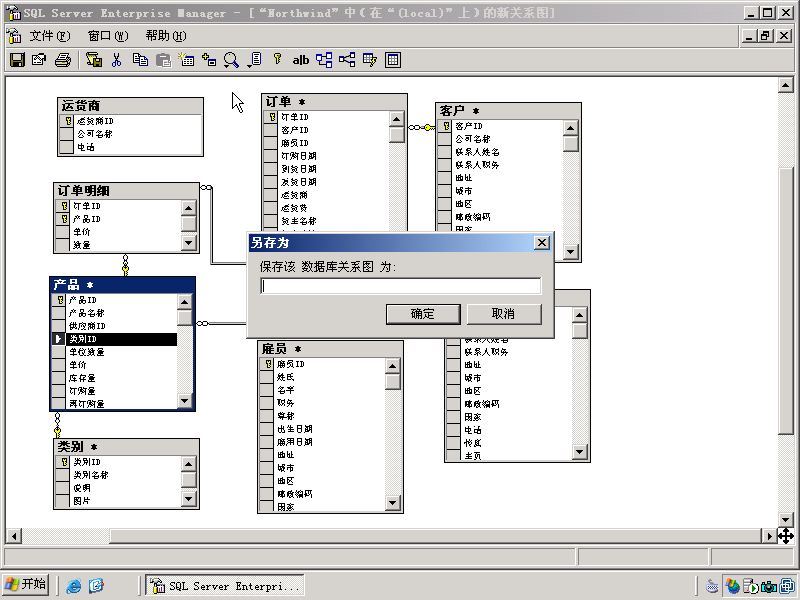The image size is (800, 600).
Task: Click the grid page-breaks toolbar icon
Action: [x=393, y=60]
